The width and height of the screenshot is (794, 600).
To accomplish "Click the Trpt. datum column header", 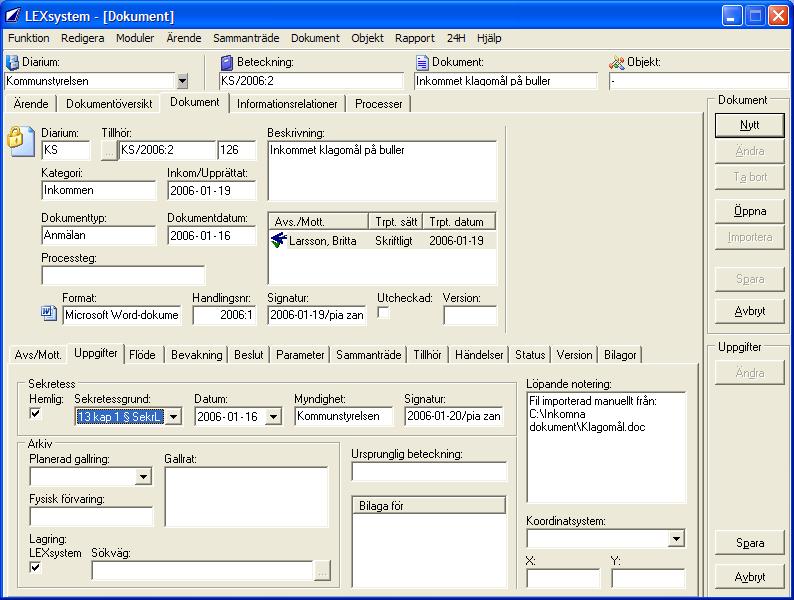I will pyautogui.click(x=459, y=222).
